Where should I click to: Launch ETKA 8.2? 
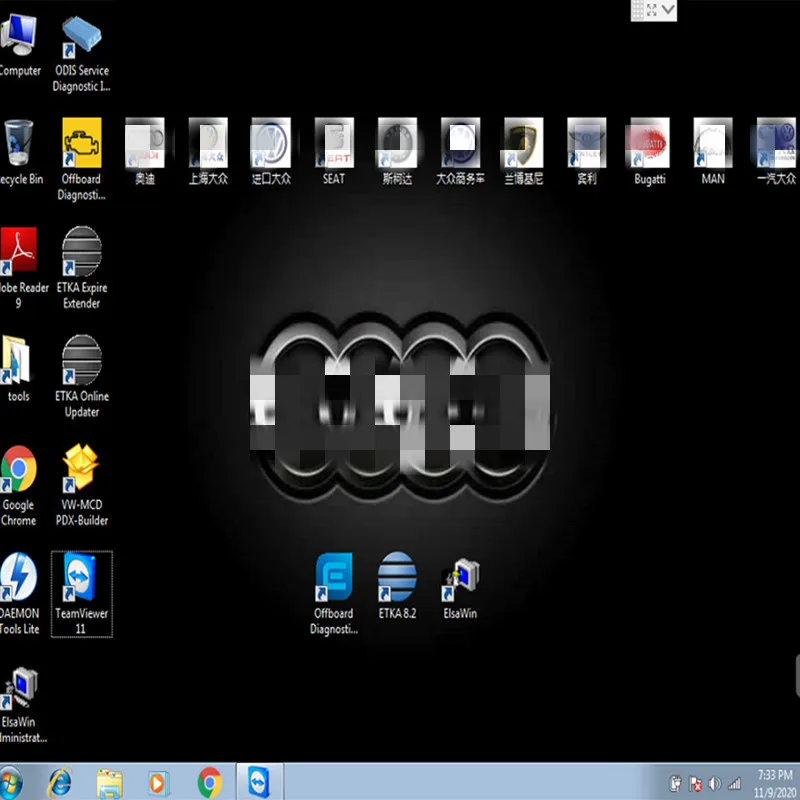click(x=397, y=586)
